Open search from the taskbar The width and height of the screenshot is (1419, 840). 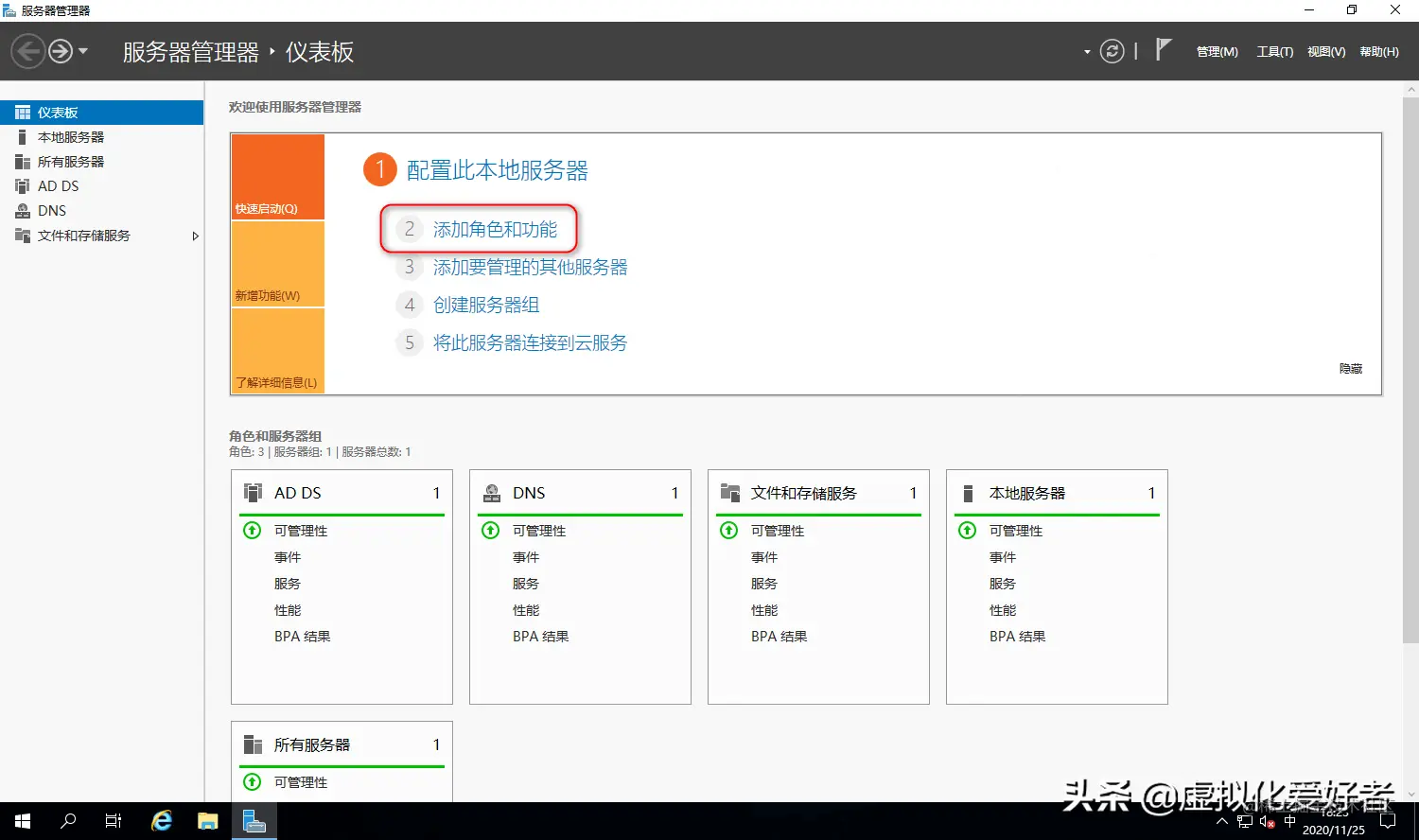pos(66,819)
